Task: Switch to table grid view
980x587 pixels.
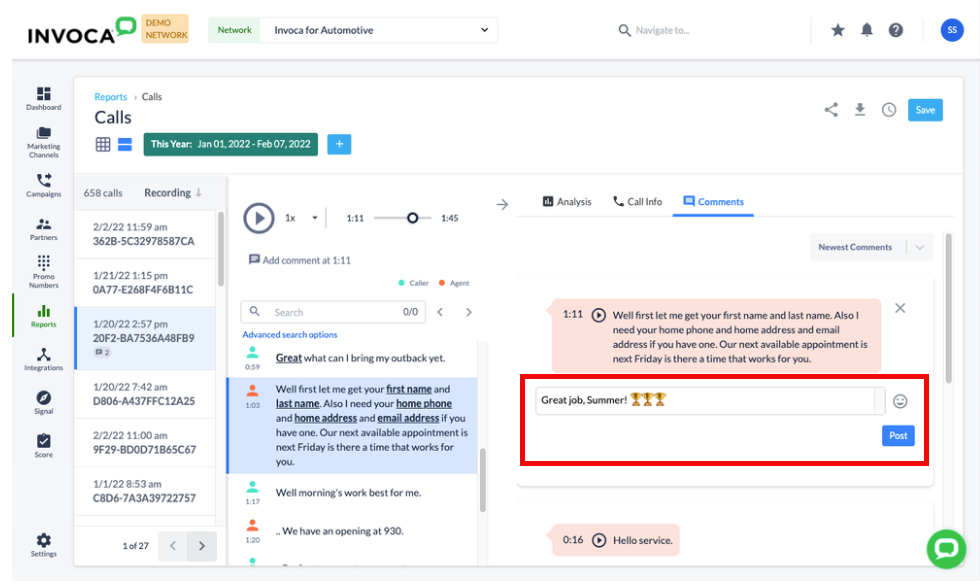Action: tap(102, 144)
